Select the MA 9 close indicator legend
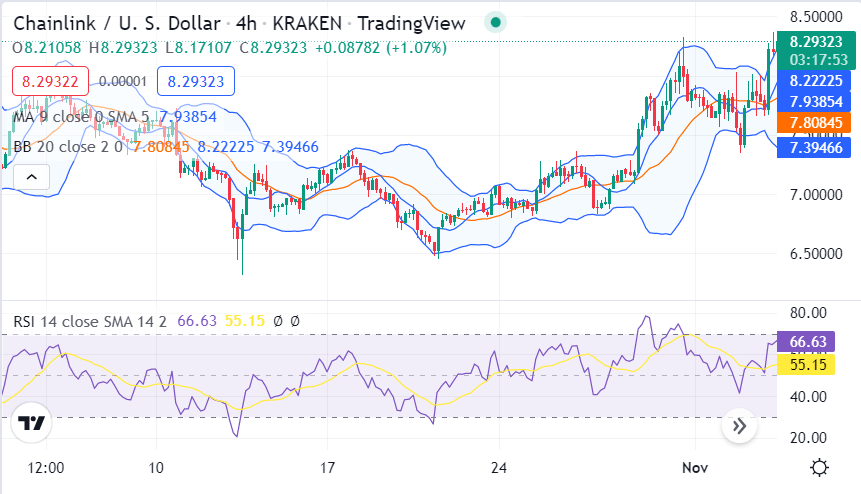The height and width of the screenshot is (494, 861). 81,117
